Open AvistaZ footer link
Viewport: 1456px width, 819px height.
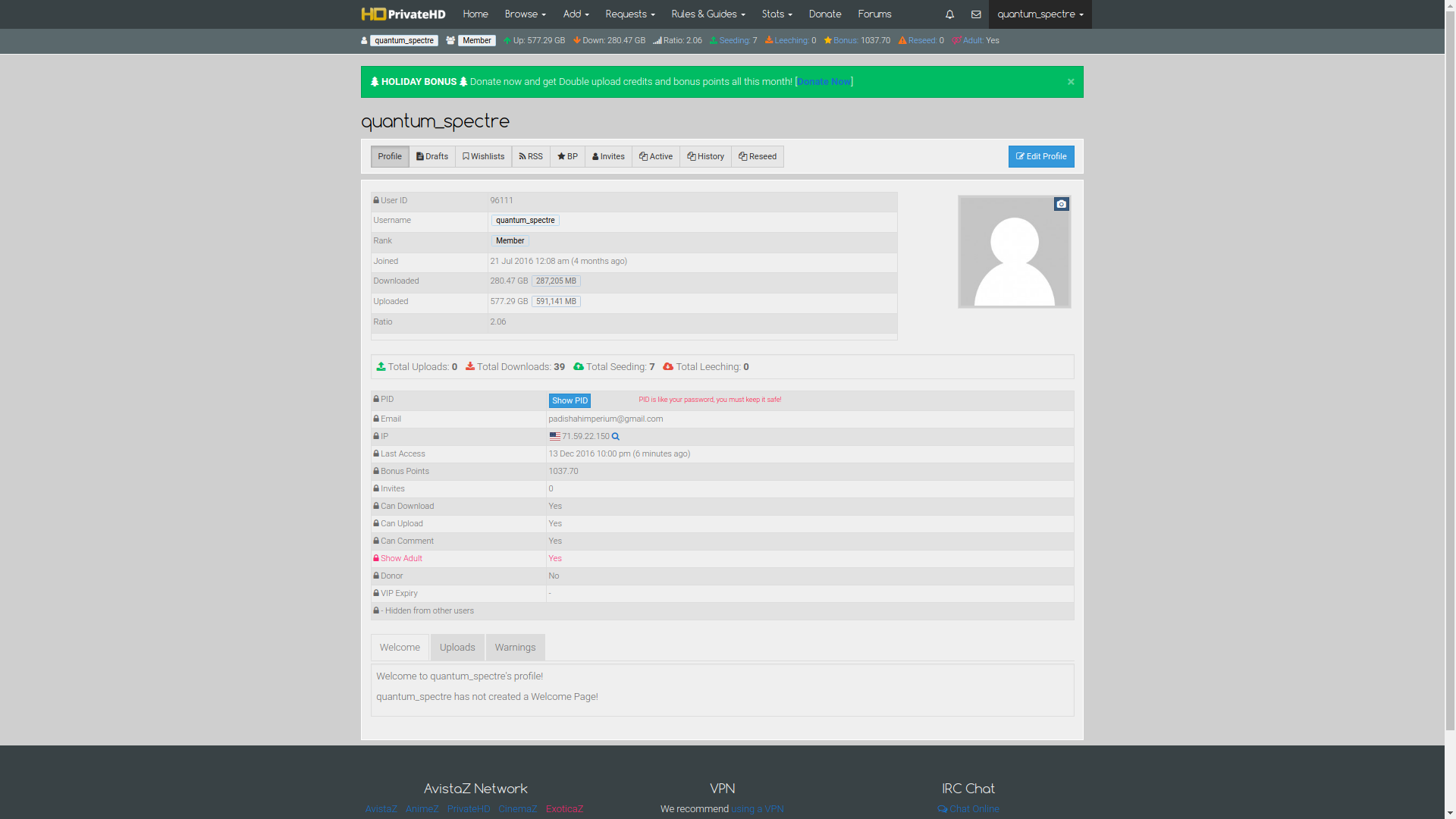pyautogui.click(x=381, y=809)
